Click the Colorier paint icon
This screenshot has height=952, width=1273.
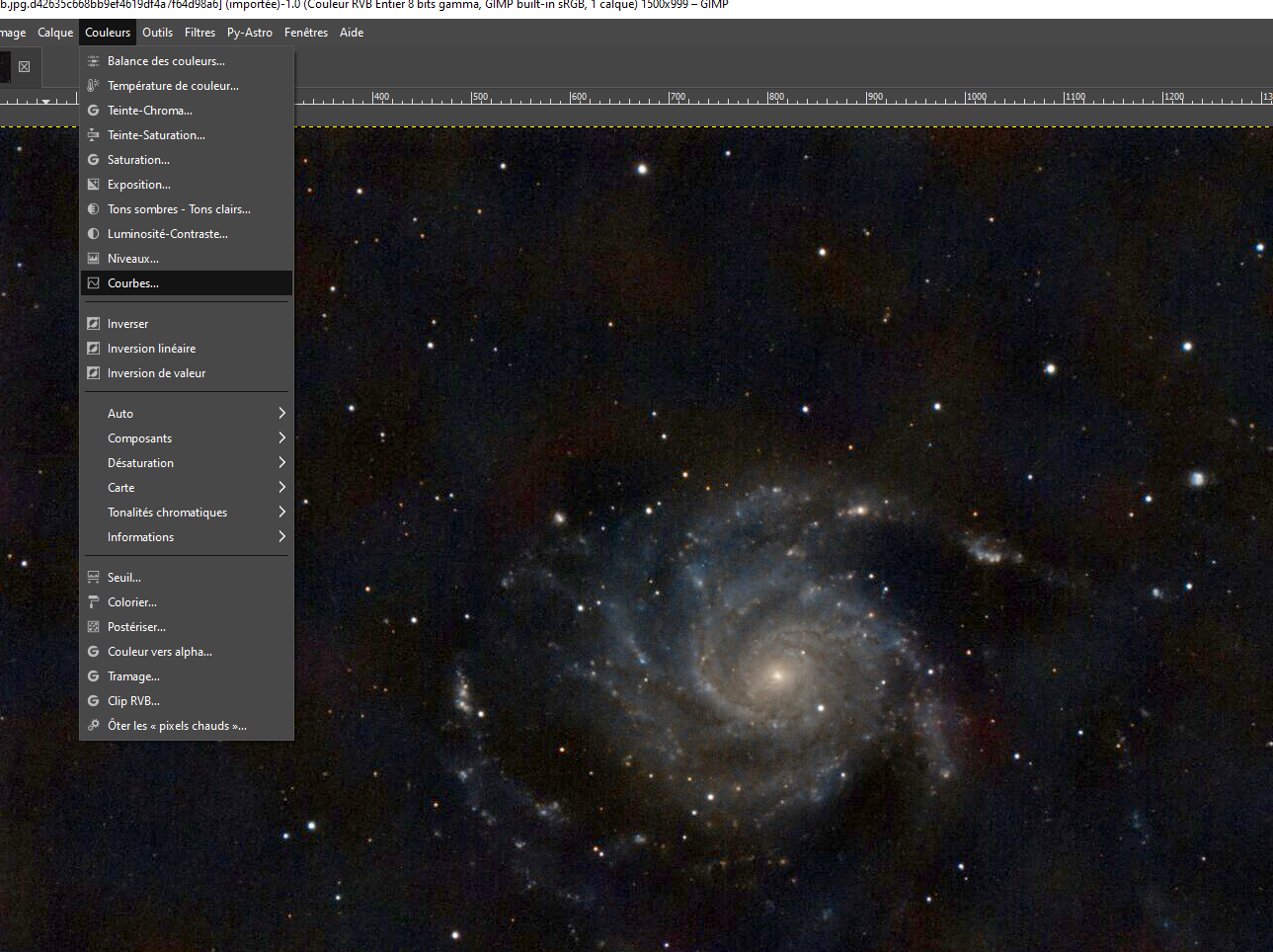(x=93, y=602)
